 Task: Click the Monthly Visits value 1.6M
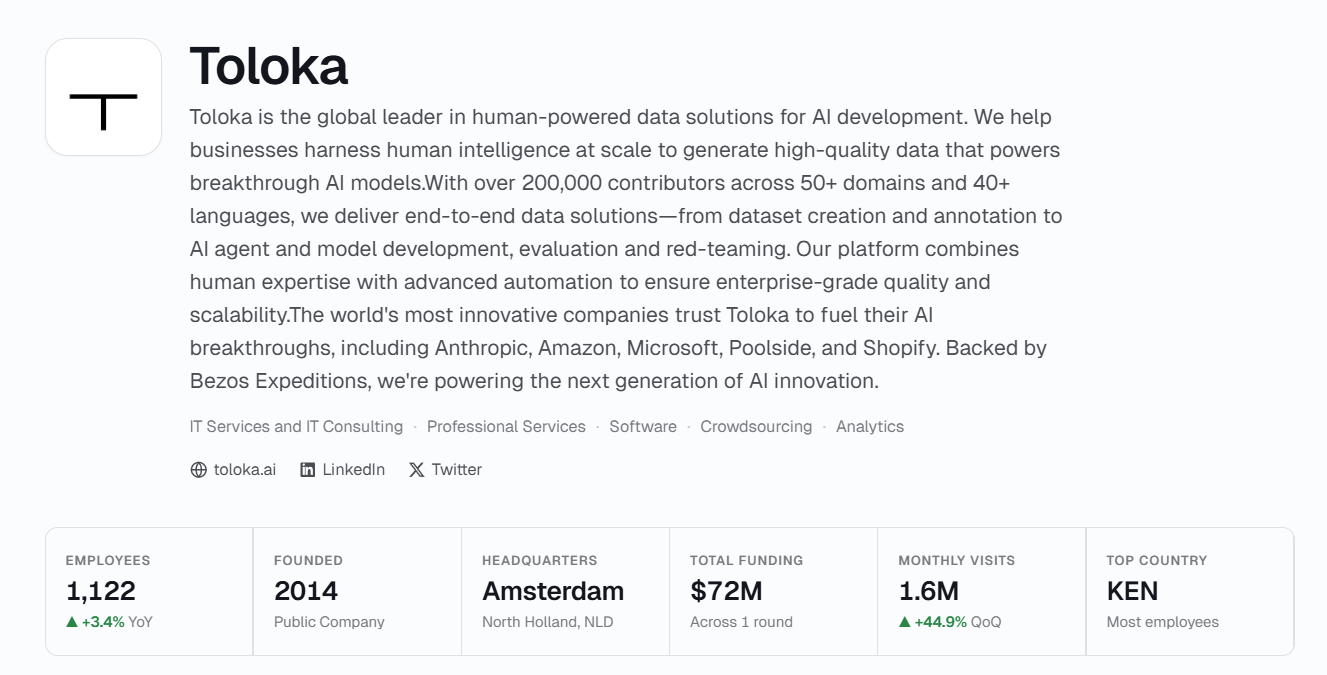928,591
